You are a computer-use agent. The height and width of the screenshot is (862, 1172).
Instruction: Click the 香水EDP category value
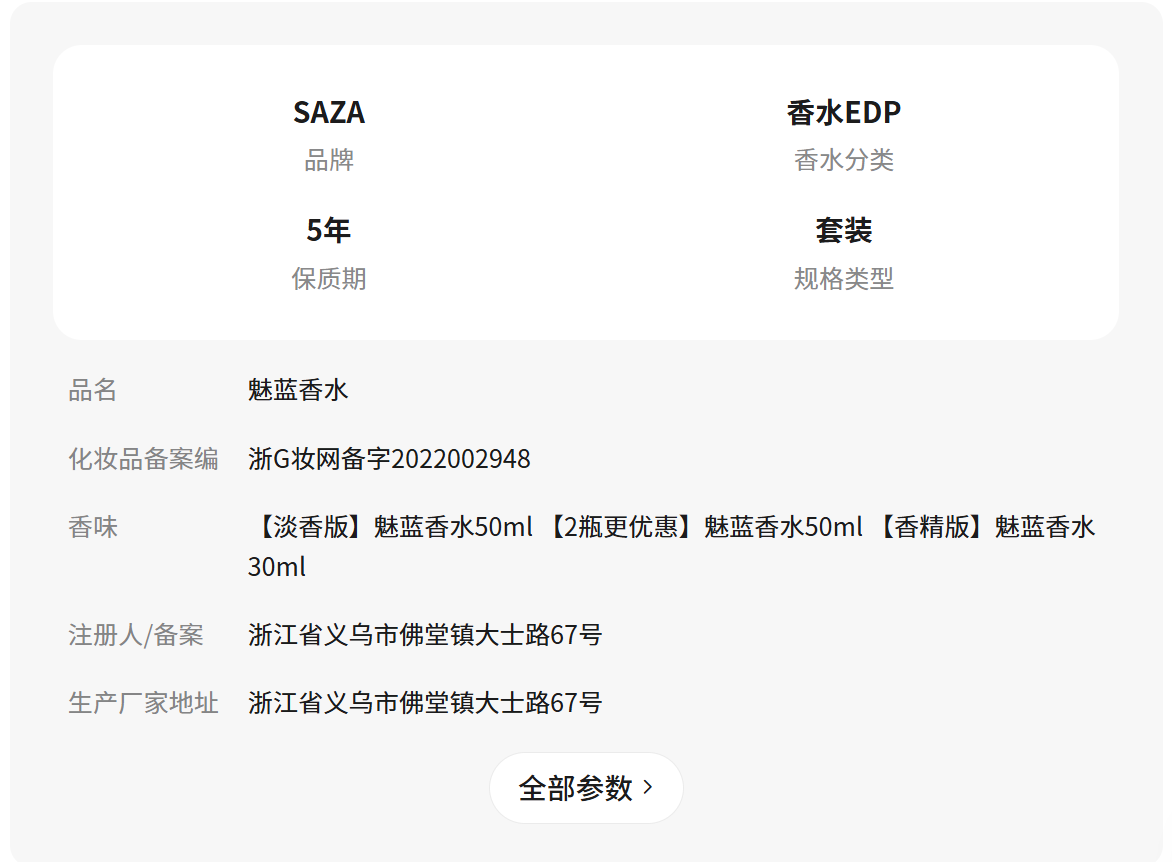pos(843,113)
